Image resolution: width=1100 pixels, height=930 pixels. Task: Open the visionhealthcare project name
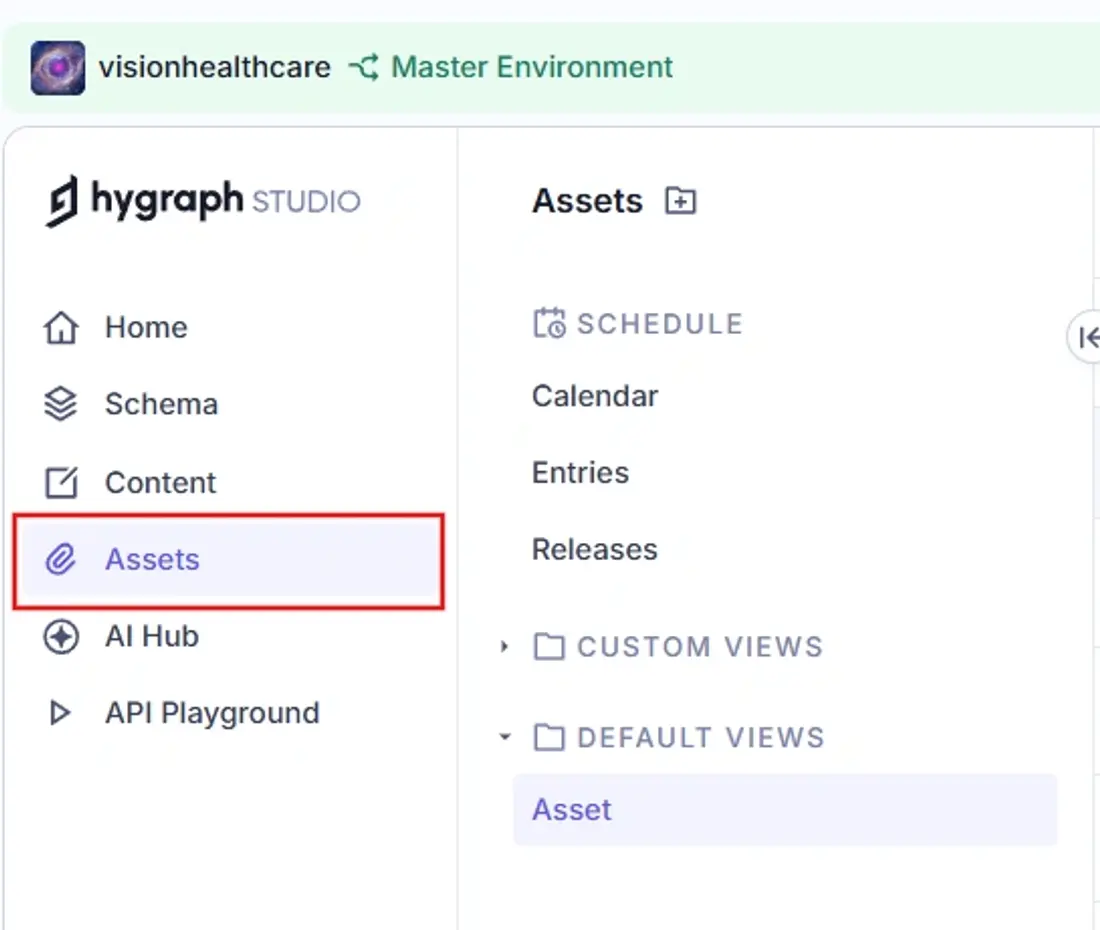[x=214, y=67]
